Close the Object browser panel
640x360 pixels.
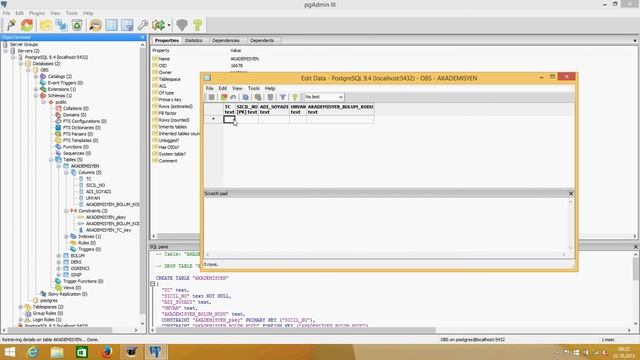[142, 37]
